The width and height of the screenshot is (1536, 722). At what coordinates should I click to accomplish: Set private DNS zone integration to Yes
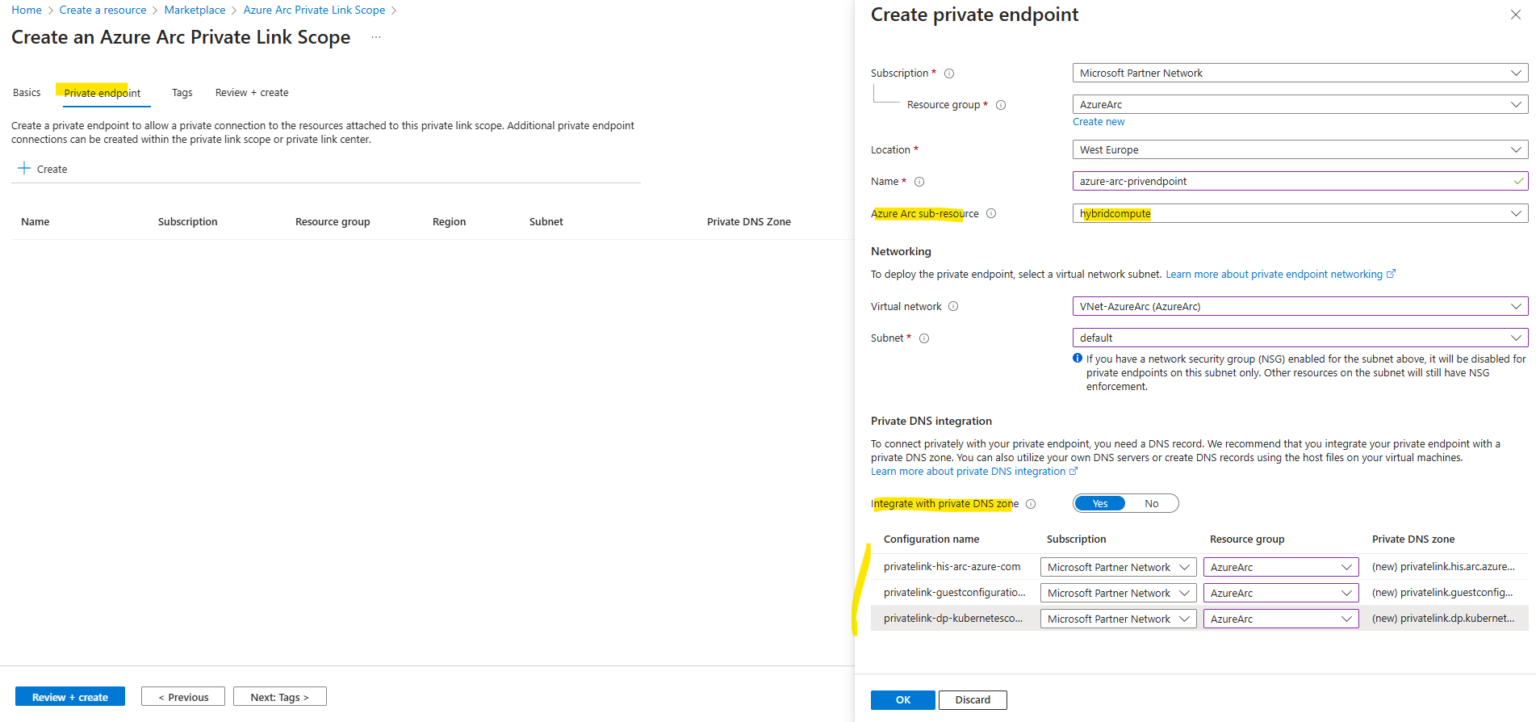tap(1100, 504)
